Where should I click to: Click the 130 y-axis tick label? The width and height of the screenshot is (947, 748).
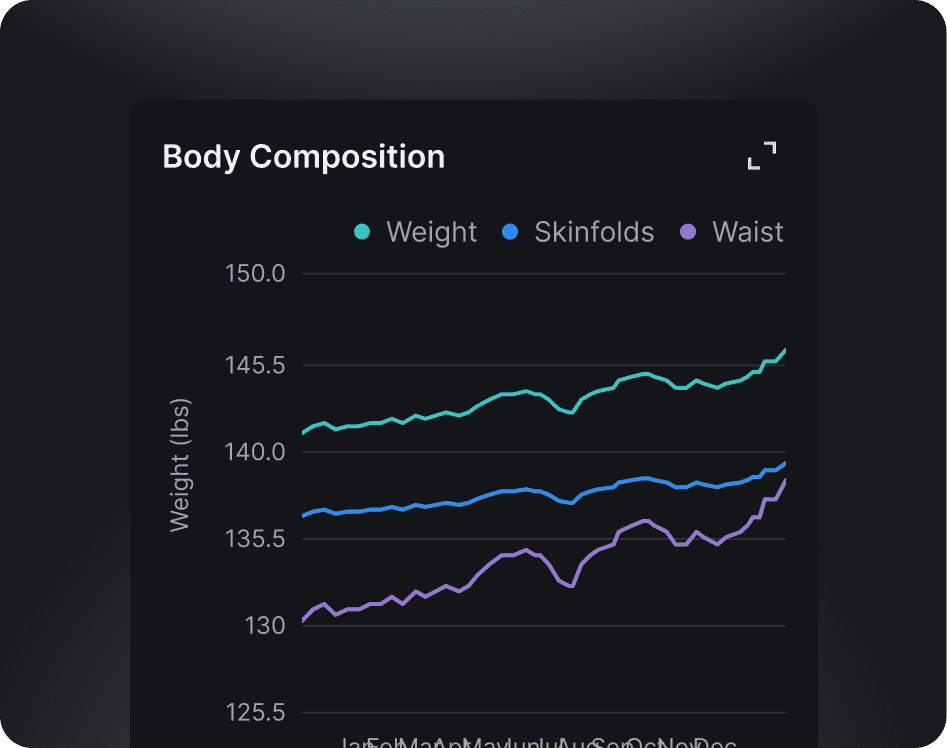click(265, 626)
